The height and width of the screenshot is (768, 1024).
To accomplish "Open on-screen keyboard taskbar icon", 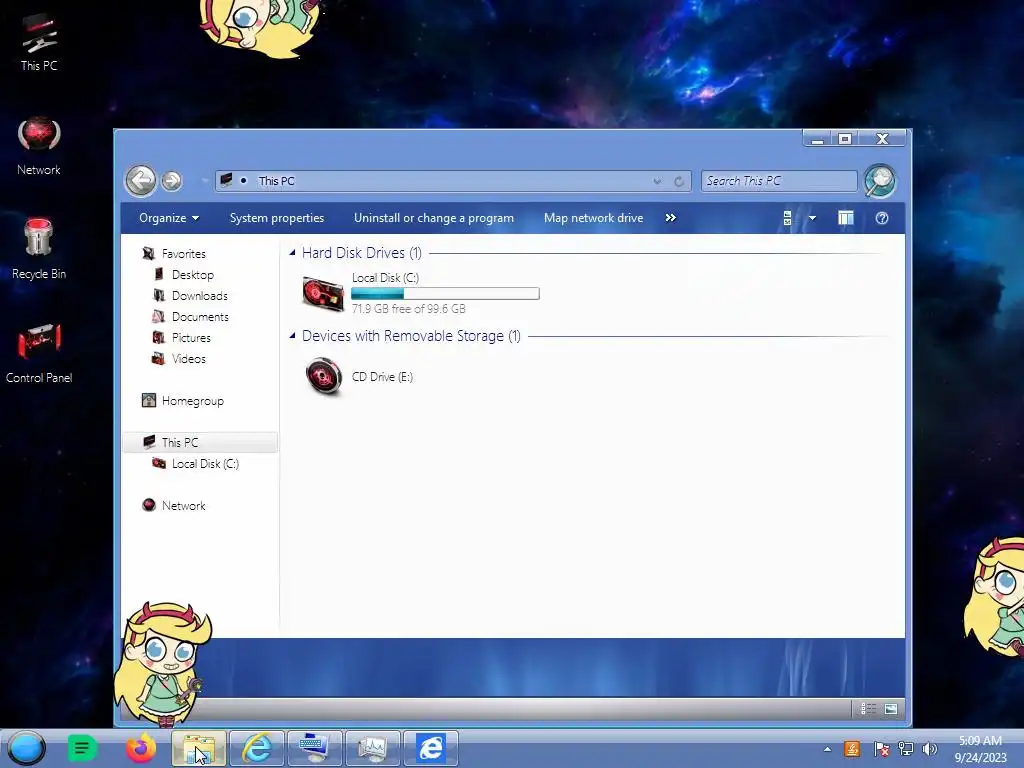I will click(x=315, y=748).
